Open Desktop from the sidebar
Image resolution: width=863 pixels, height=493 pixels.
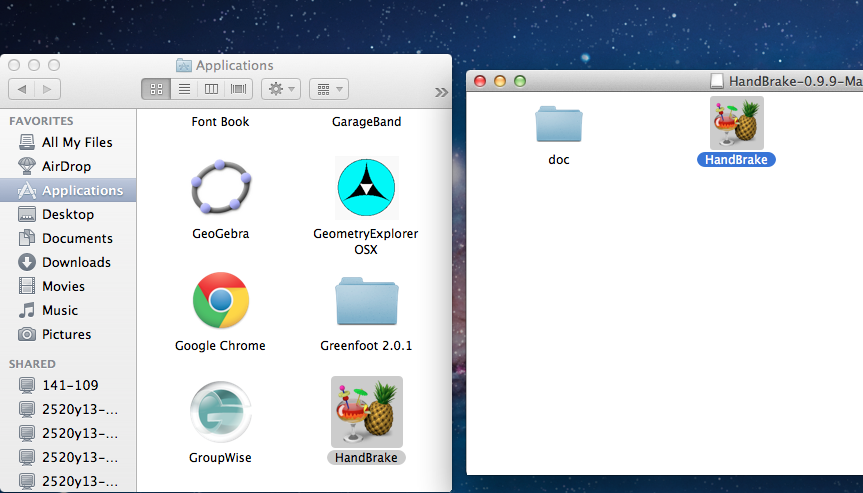tap(68, 214)
